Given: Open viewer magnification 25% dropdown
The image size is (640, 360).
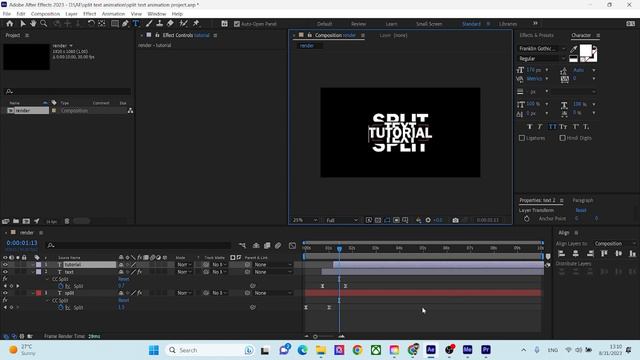Looking at the screenshot, I should coord(304,220).
